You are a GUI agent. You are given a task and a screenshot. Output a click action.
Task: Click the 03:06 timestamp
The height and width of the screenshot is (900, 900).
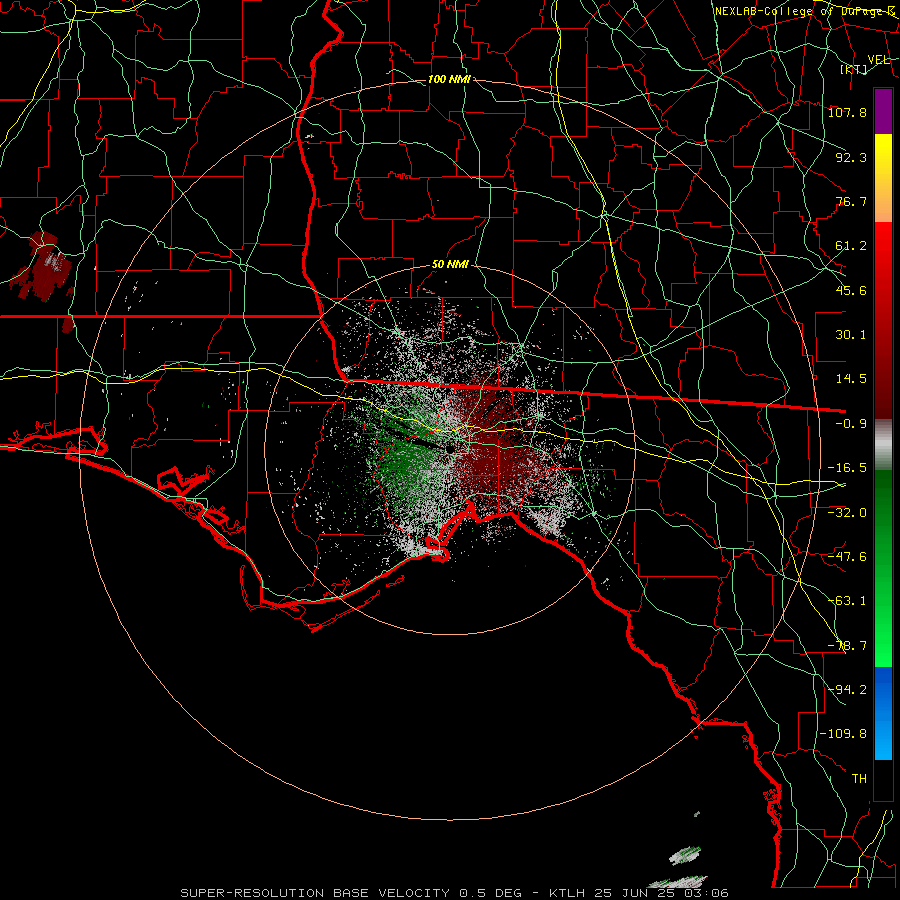coord(707,893)
